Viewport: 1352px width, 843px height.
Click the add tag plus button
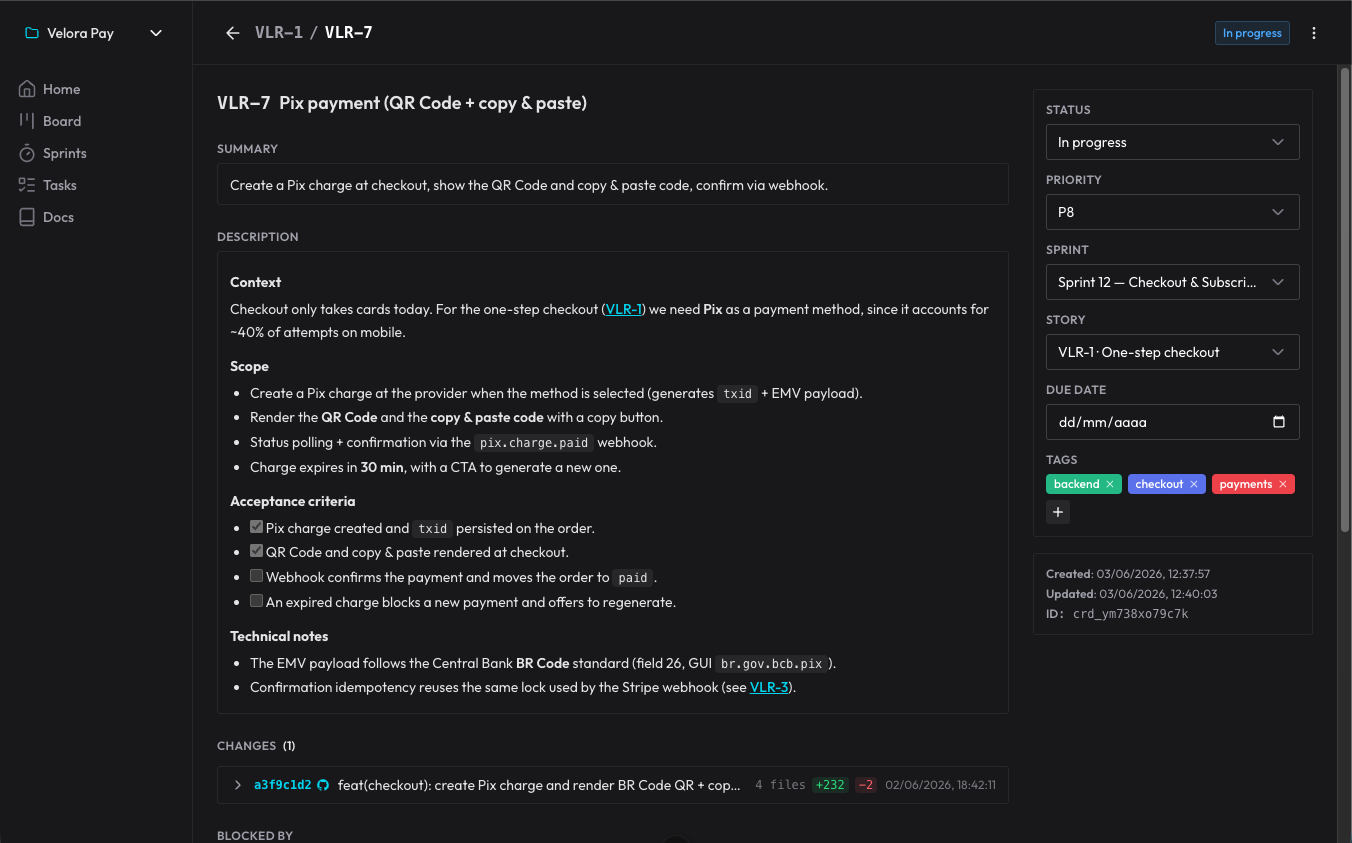1058,512
